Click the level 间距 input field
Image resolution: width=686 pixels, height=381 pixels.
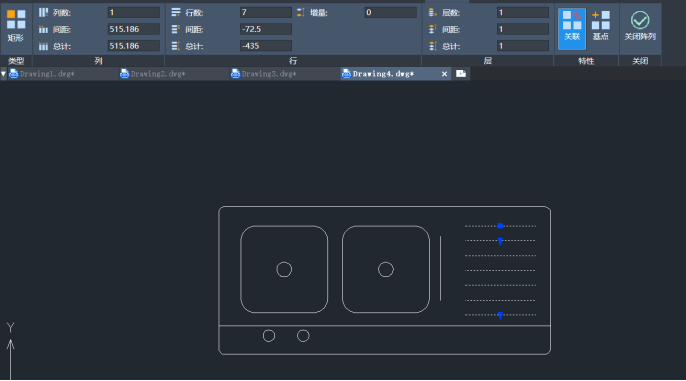[523, 29]
